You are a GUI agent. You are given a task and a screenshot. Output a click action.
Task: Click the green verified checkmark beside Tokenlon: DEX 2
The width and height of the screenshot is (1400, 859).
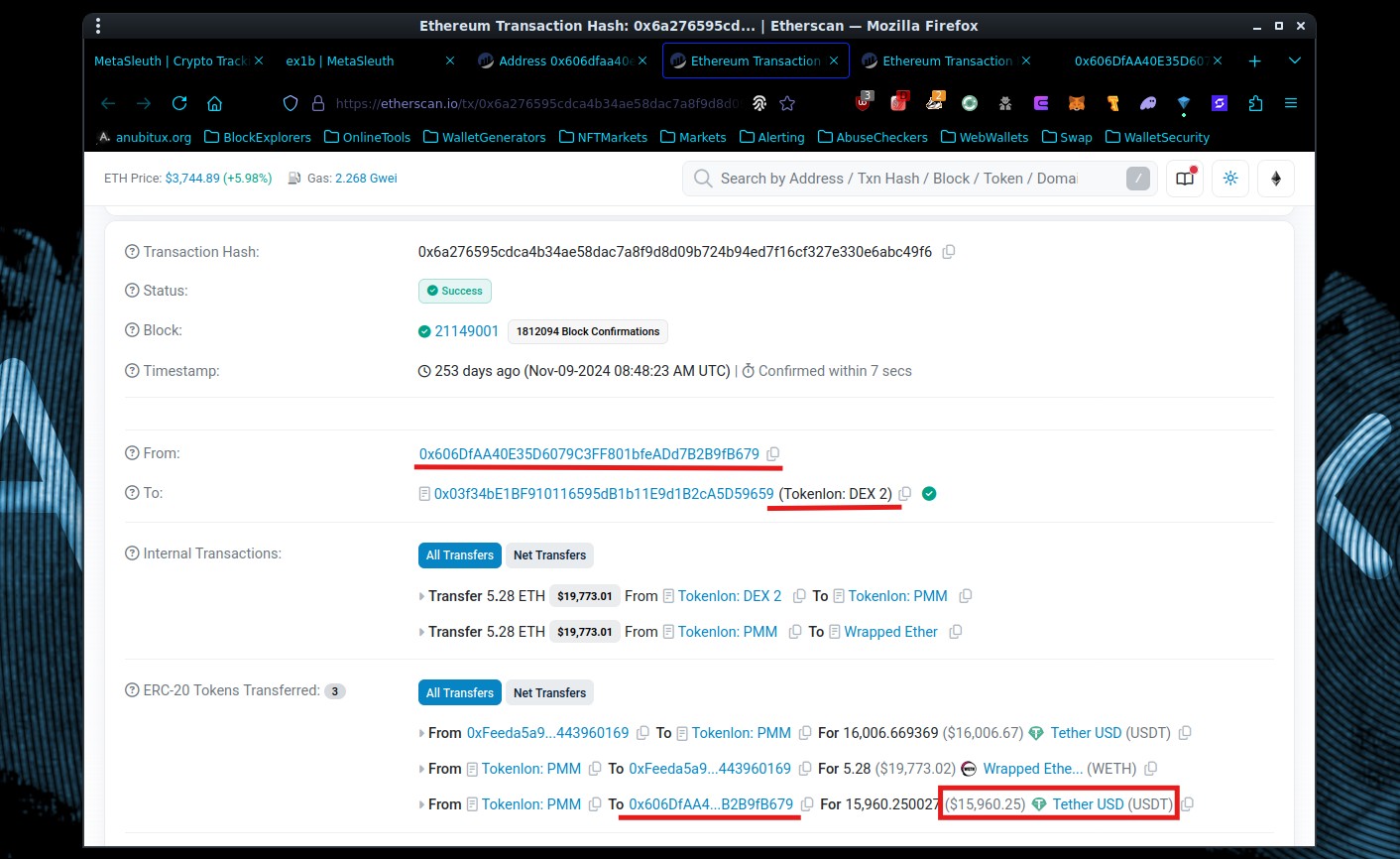[929, 494]
